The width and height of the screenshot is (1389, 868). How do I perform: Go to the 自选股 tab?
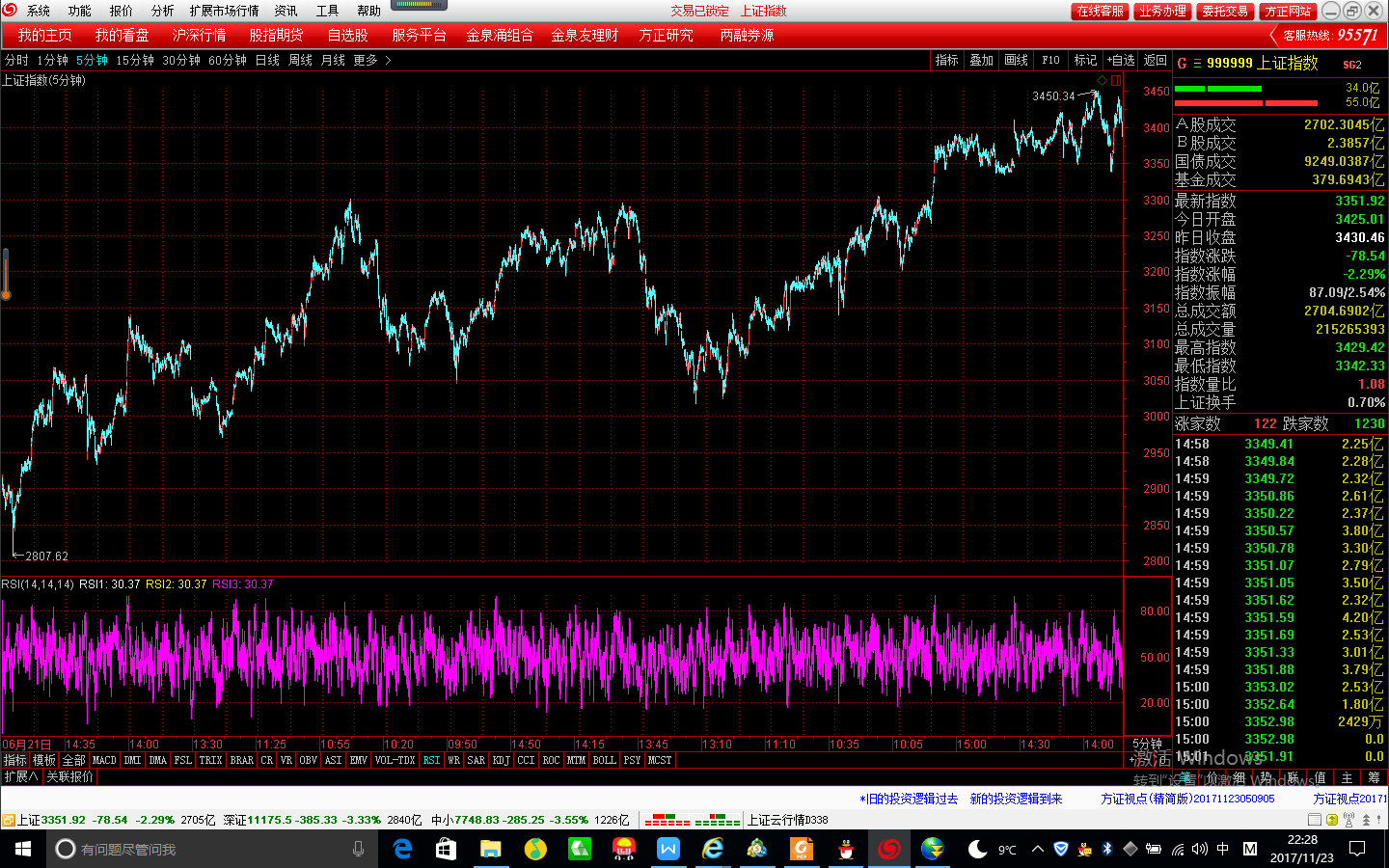point(347,35)
